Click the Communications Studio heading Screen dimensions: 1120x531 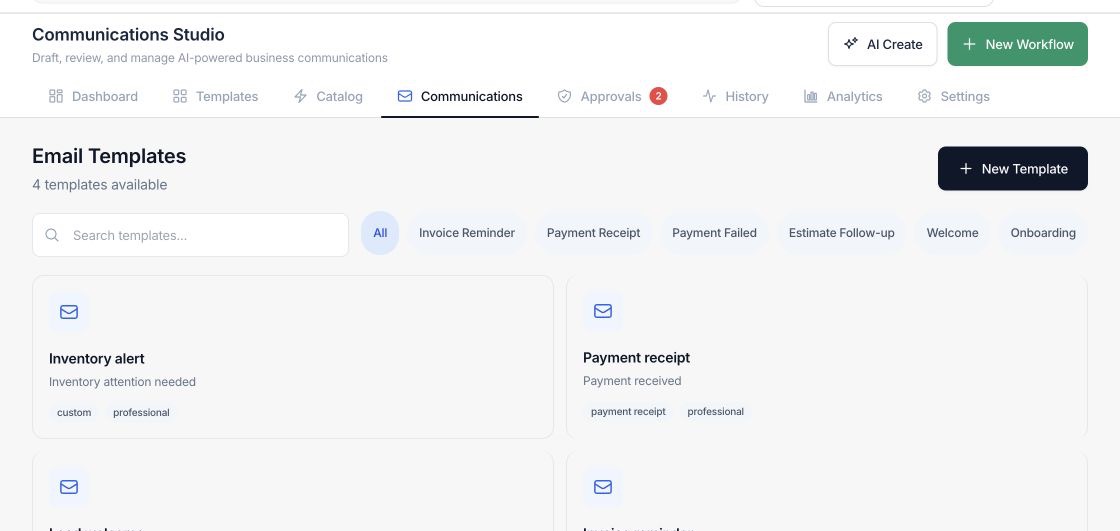(129, 34)
